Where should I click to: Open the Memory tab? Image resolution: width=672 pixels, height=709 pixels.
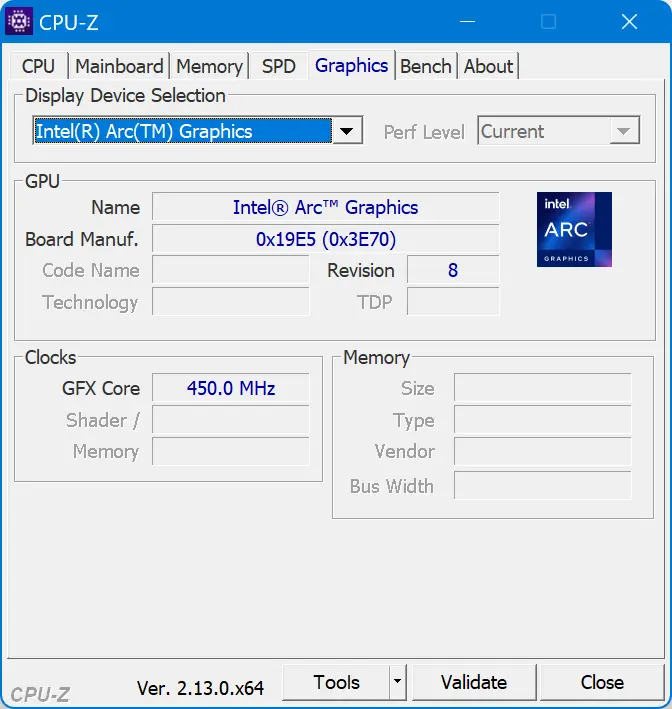point(209,66)
